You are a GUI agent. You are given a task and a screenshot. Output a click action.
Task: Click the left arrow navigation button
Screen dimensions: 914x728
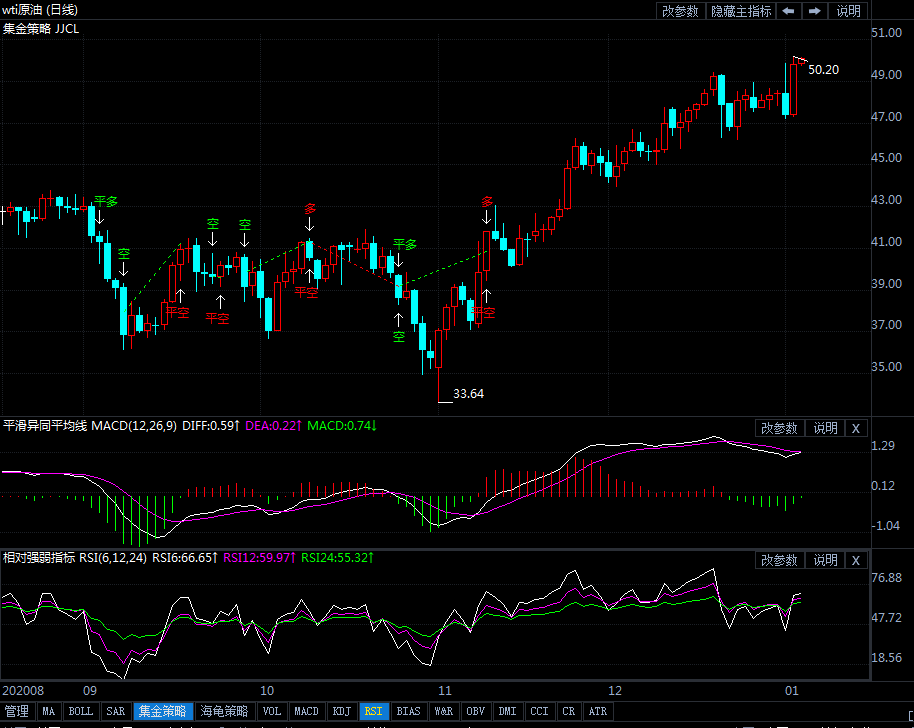pyautogui.click(x=789, y=11)
